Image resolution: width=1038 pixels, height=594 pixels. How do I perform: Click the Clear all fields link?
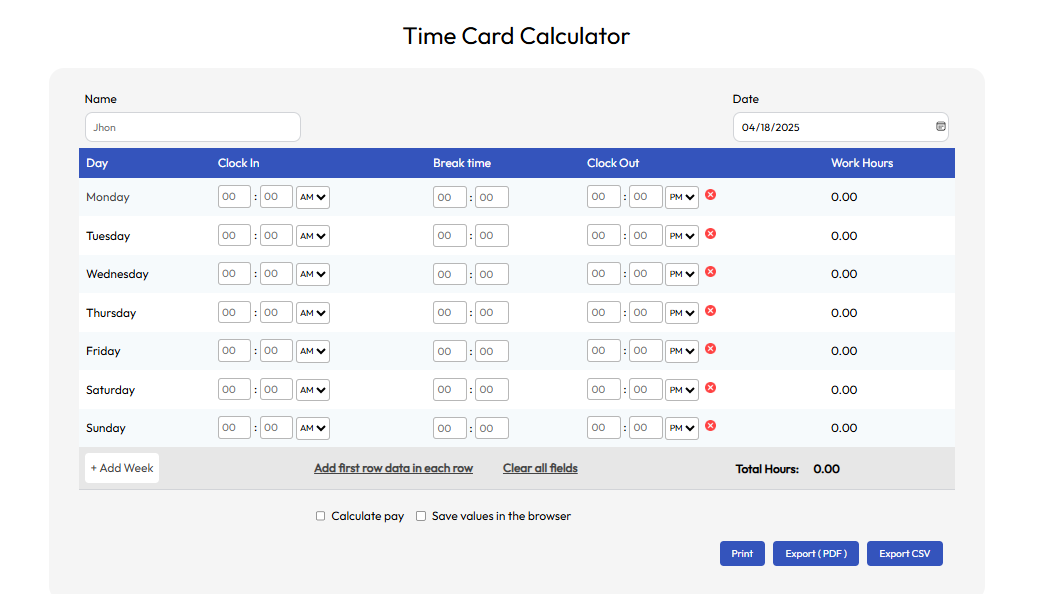pyautogui.click(x=540, y=468)
